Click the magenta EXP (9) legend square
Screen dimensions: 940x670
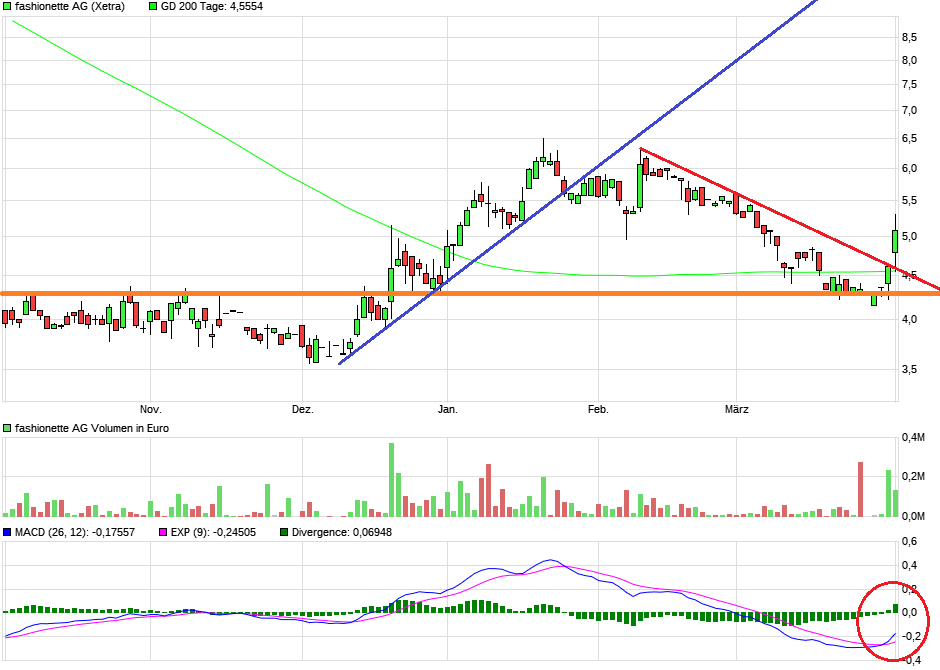coord(162,532)
